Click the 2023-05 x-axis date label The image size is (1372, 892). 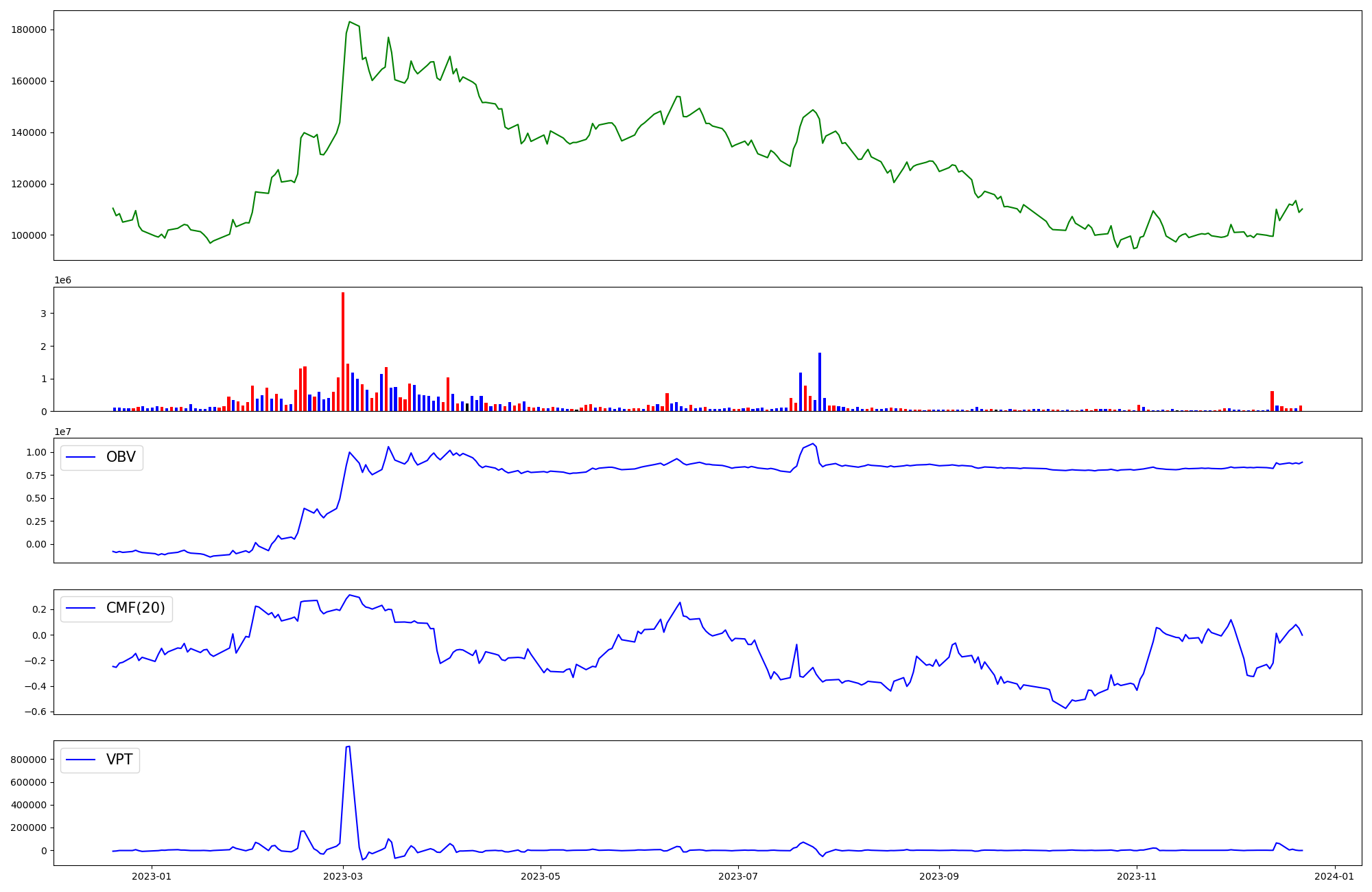(x=541, y=876)
